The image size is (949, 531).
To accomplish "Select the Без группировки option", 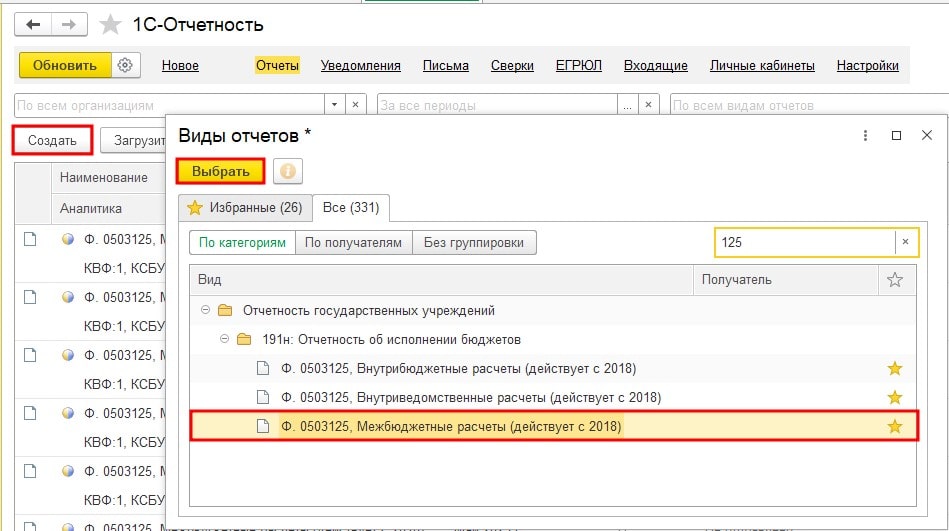I will click(x=474, y=243).
